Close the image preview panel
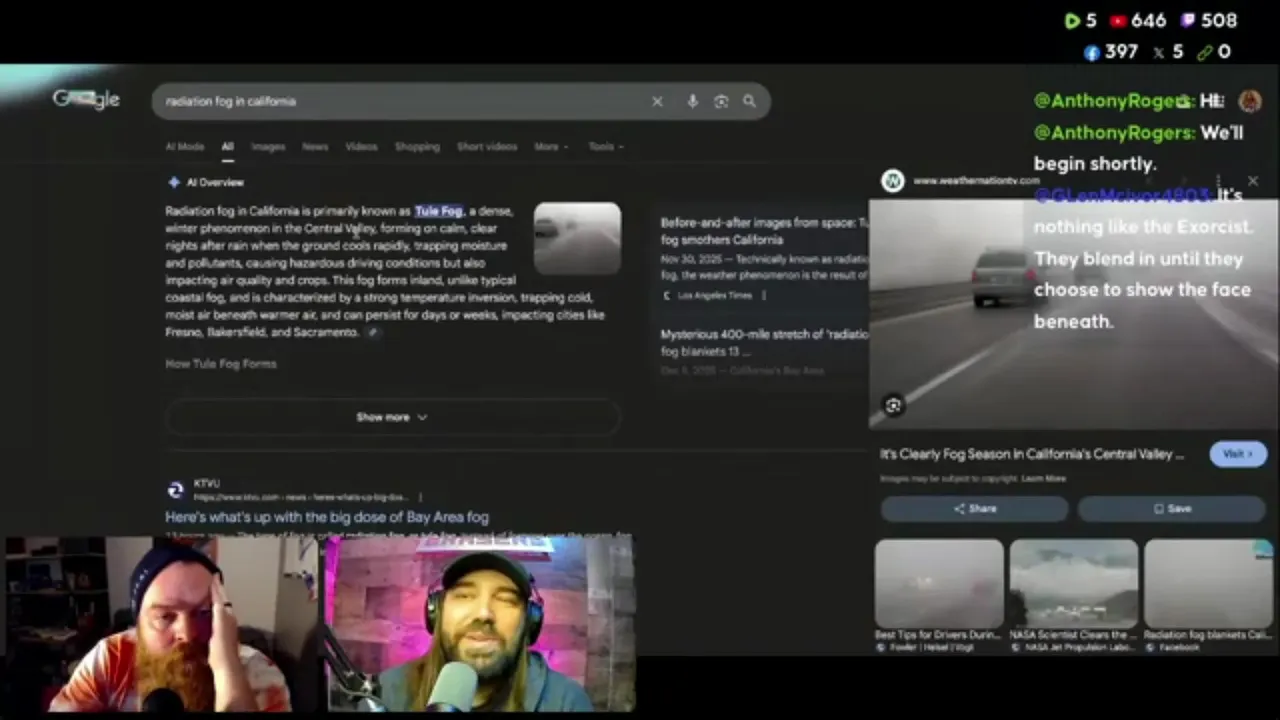 click(x=1253, y=181)
